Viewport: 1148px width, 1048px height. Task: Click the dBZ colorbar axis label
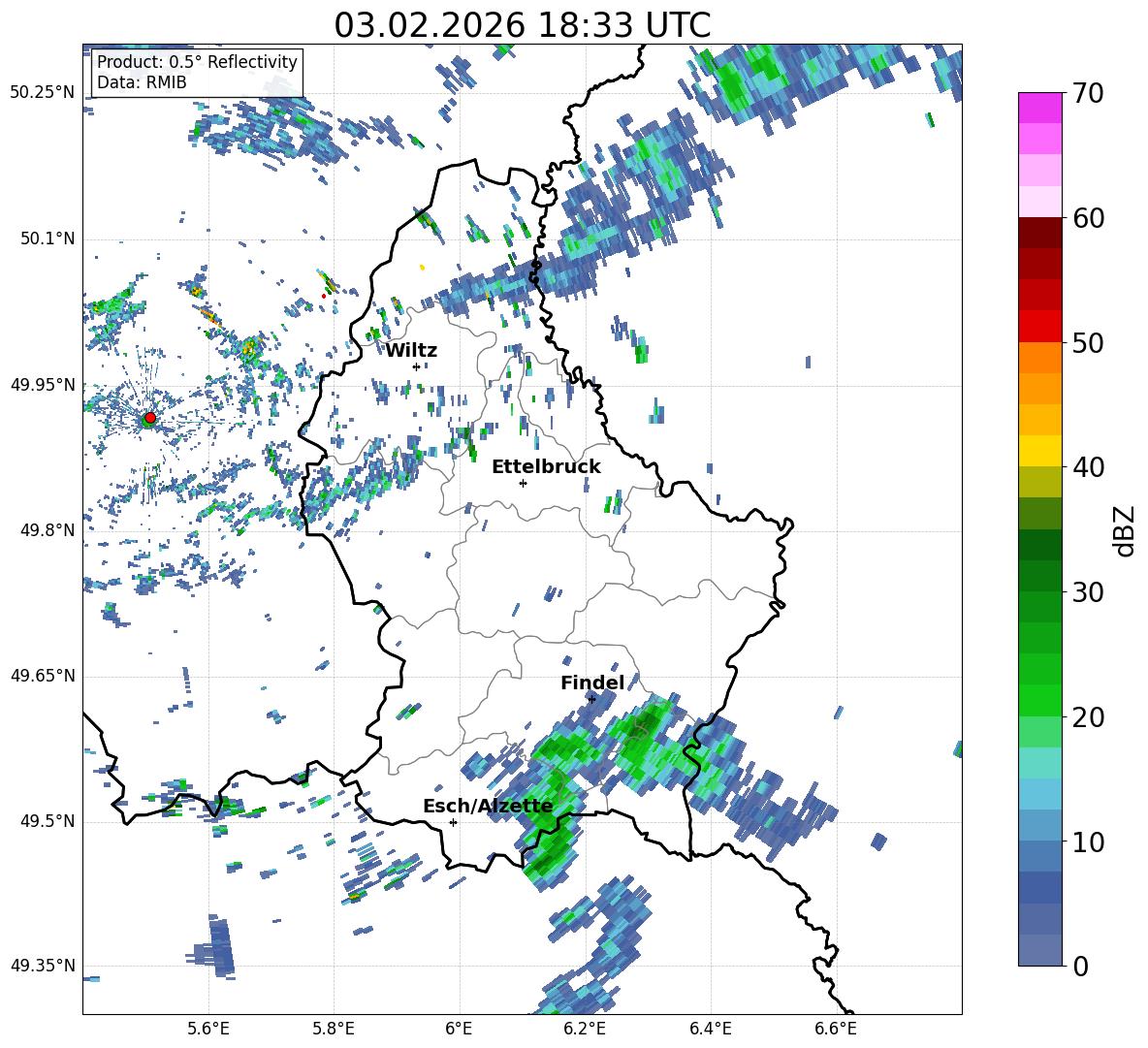point(1126,530)
